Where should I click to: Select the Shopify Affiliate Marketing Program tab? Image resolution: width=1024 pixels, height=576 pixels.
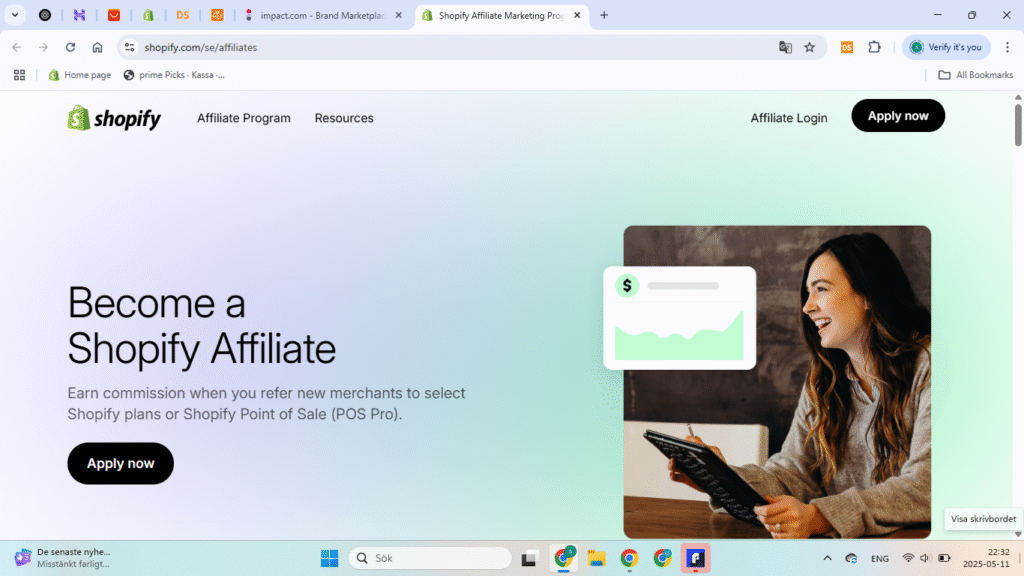pyautogui.click(x=501, y=15)
